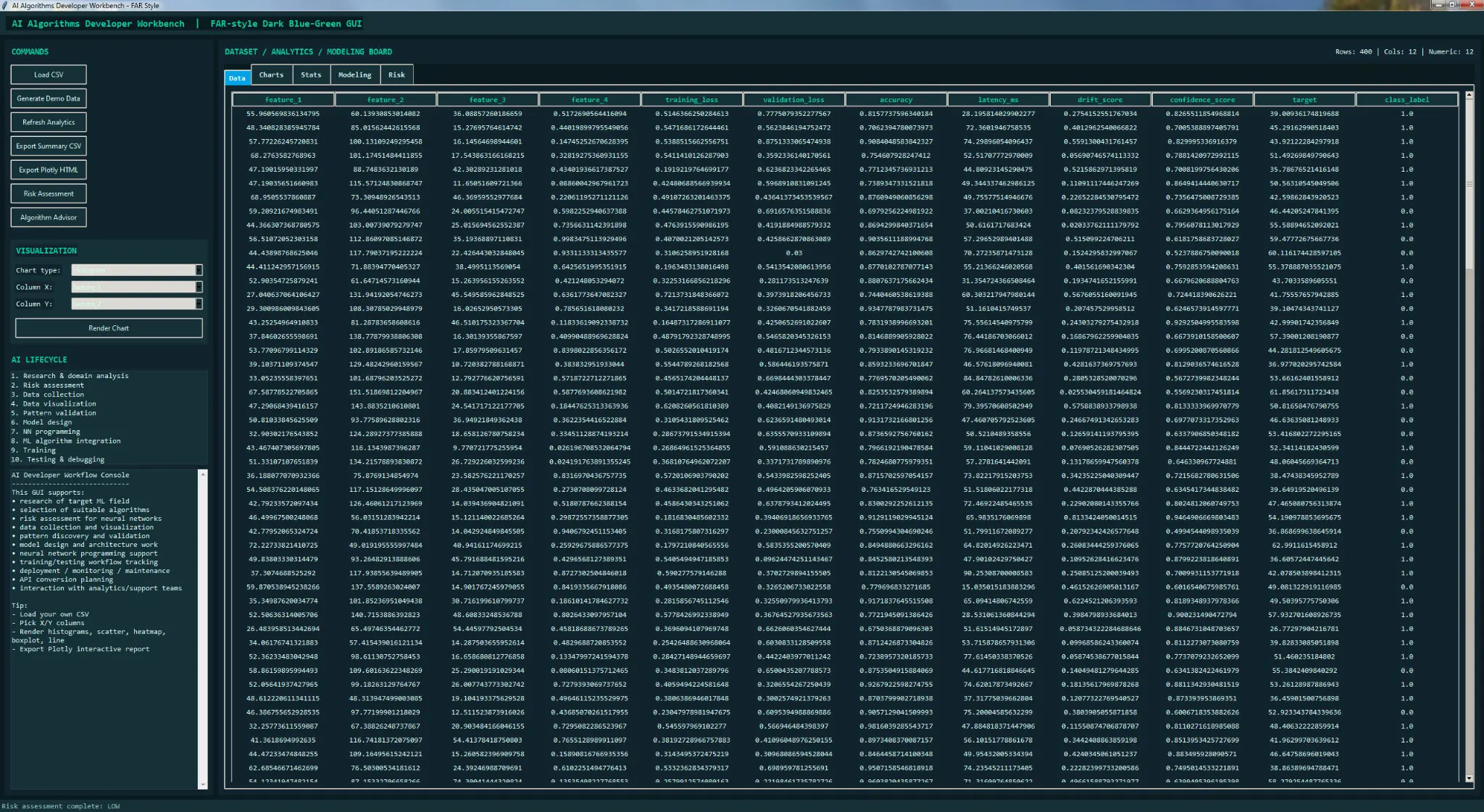Click lifecycle step '10. Testing & debugging'

(58, 459)
